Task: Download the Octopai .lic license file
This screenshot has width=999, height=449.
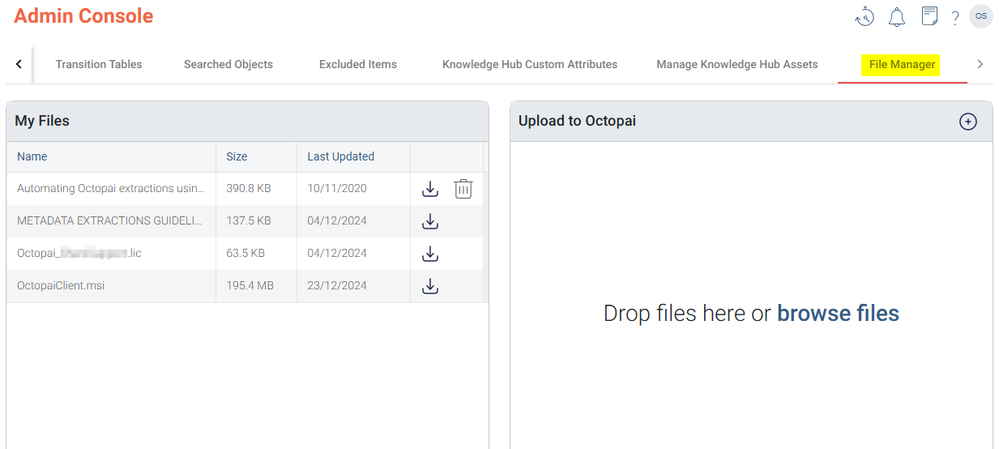Action: [431, 254]
